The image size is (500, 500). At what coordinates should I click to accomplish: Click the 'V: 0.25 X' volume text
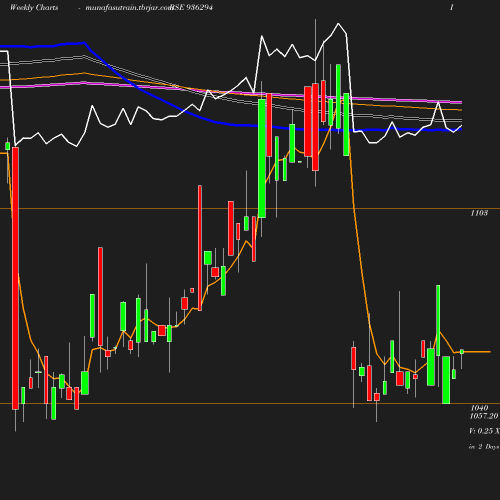pos(484,431)
